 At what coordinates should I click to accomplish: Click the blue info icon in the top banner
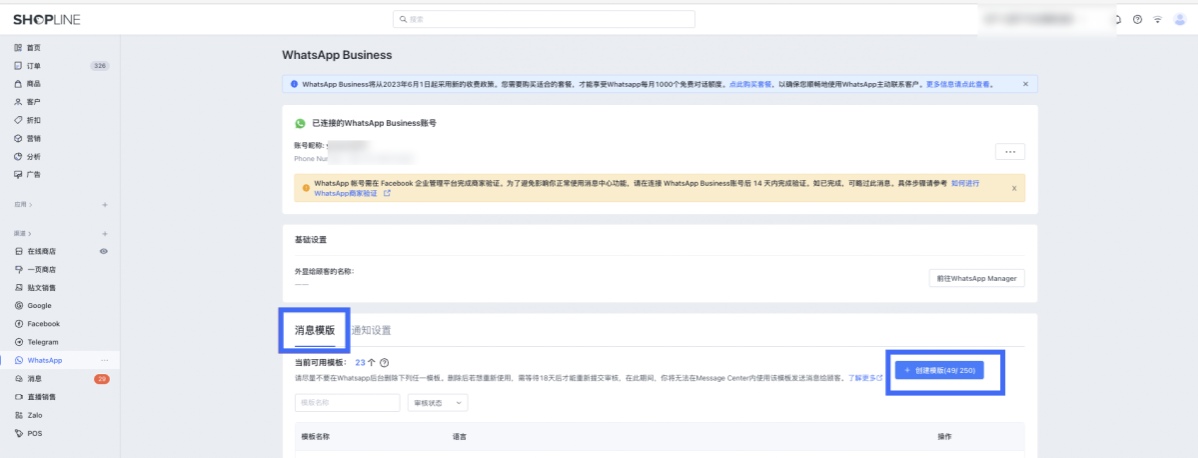pyautogui.click(x=294, y=84)
